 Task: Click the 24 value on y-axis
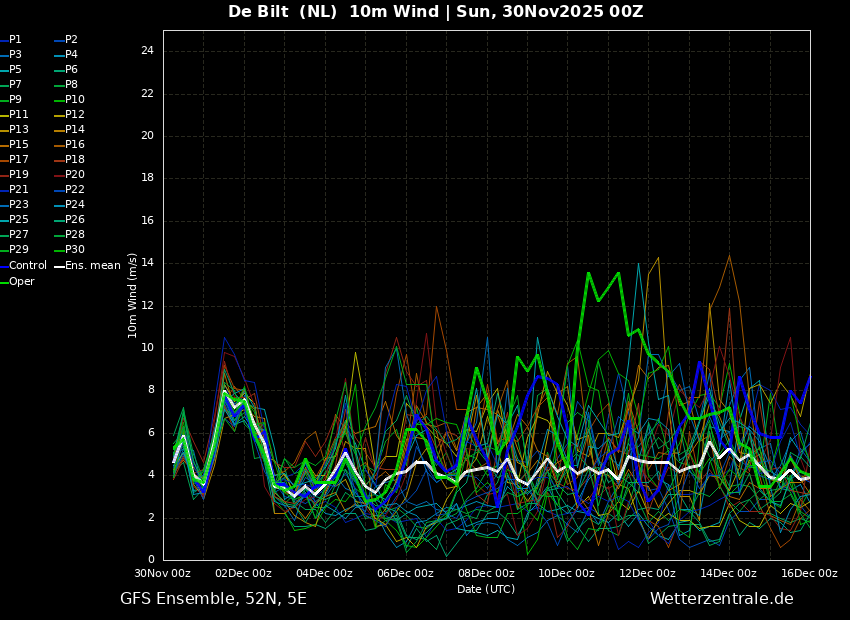click(147, 51)
